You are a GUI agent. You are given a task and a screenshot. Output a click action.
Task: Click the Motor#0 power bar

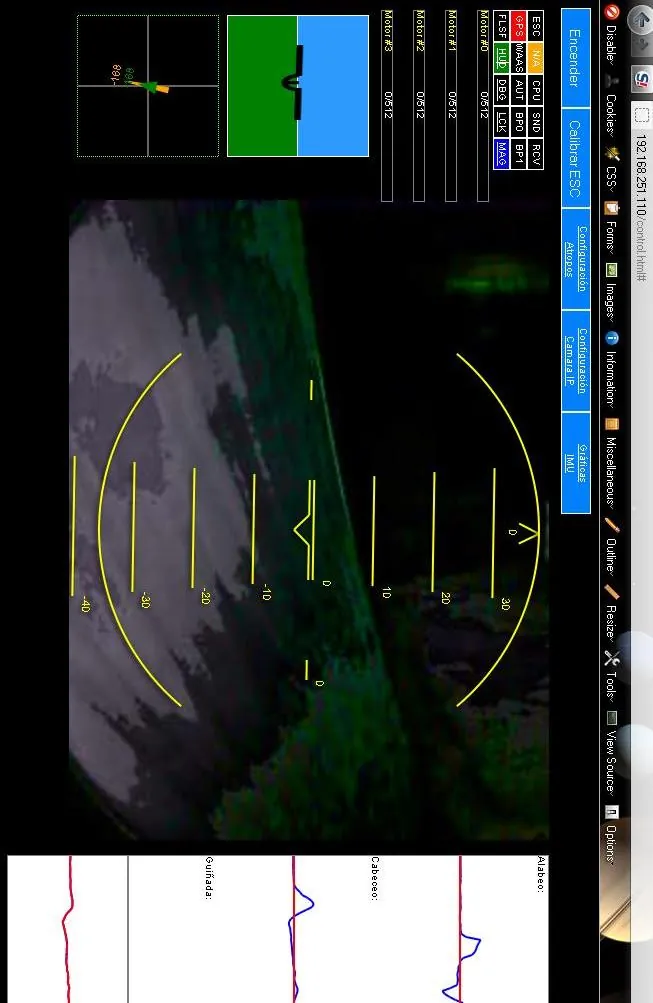pyautogui.click(x=484, y=106)
